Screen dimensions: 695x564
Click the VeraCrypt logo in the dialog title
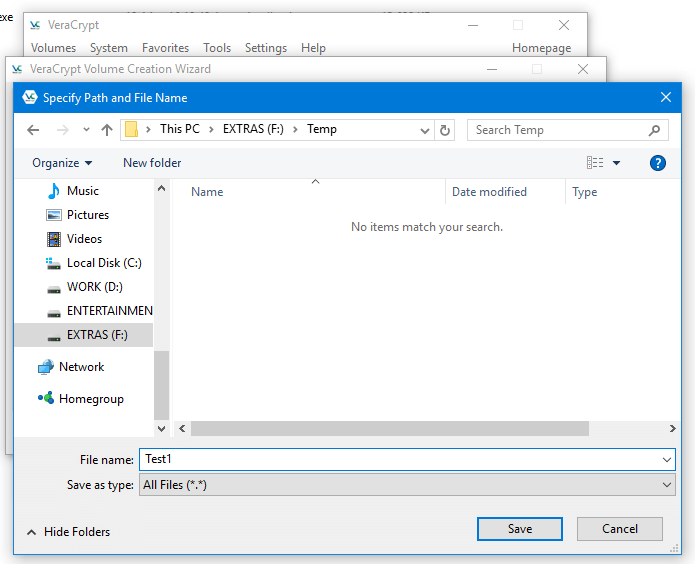[30, 97]
